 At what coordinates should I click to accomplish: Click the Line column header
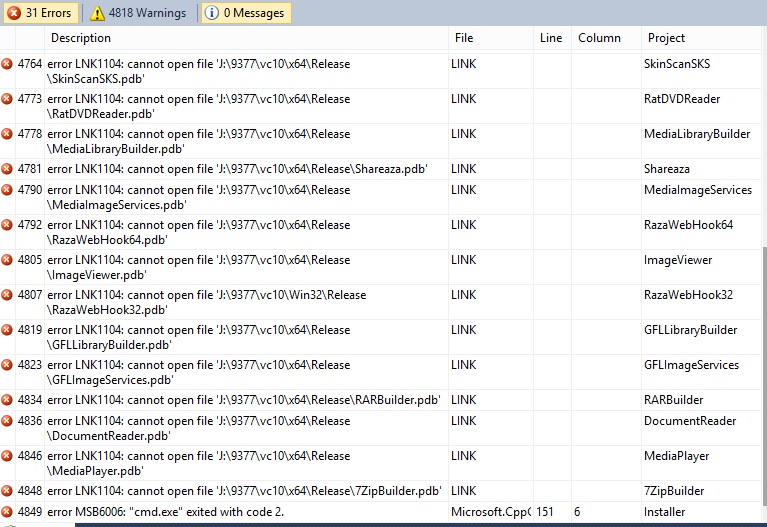pos(551,38)
